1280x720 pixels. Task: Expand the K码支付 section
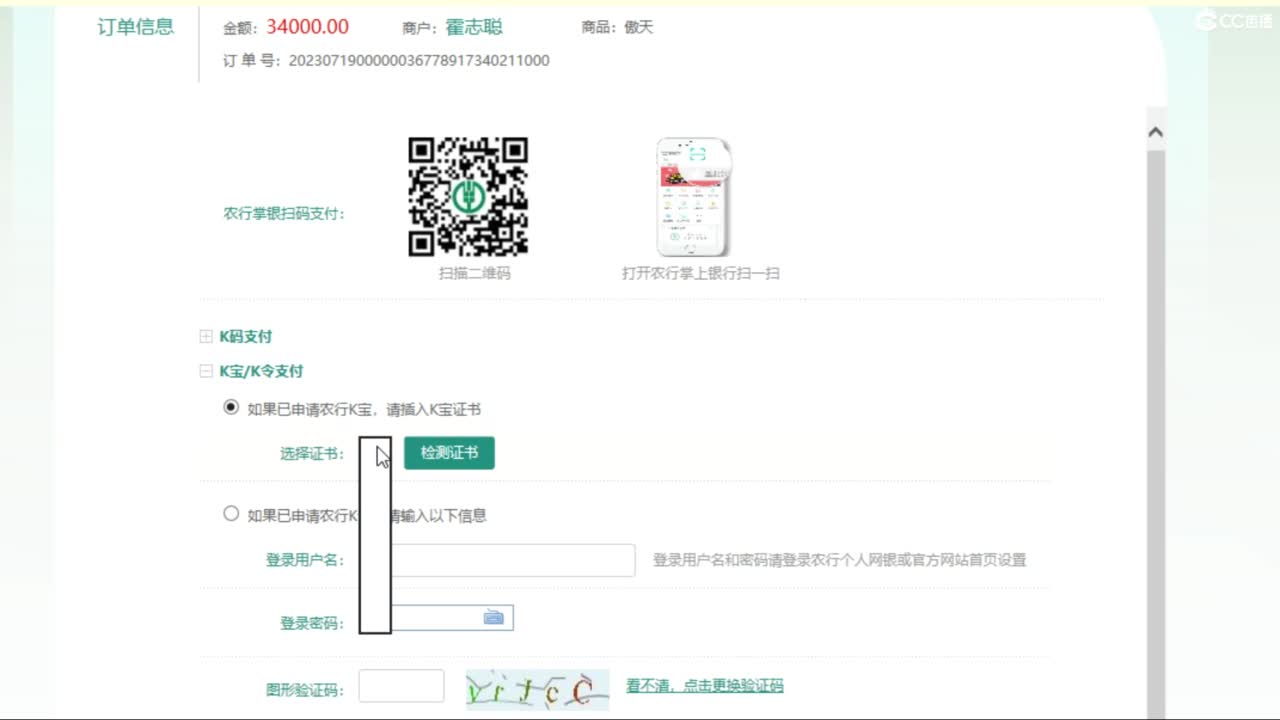click(x=206, y=337)
